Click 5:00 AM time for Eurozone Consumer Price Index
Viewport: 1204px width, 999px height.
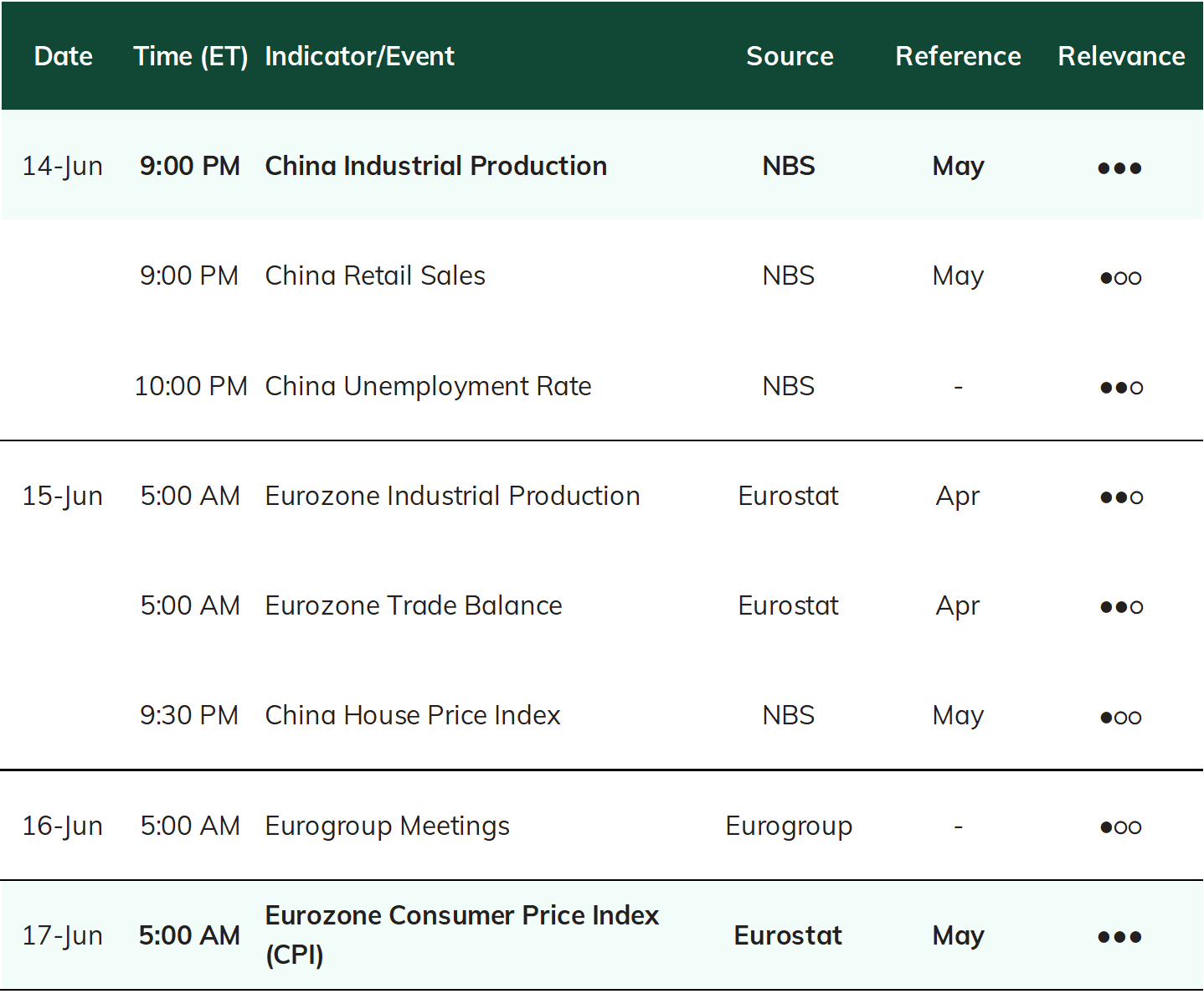pos(190,935)
